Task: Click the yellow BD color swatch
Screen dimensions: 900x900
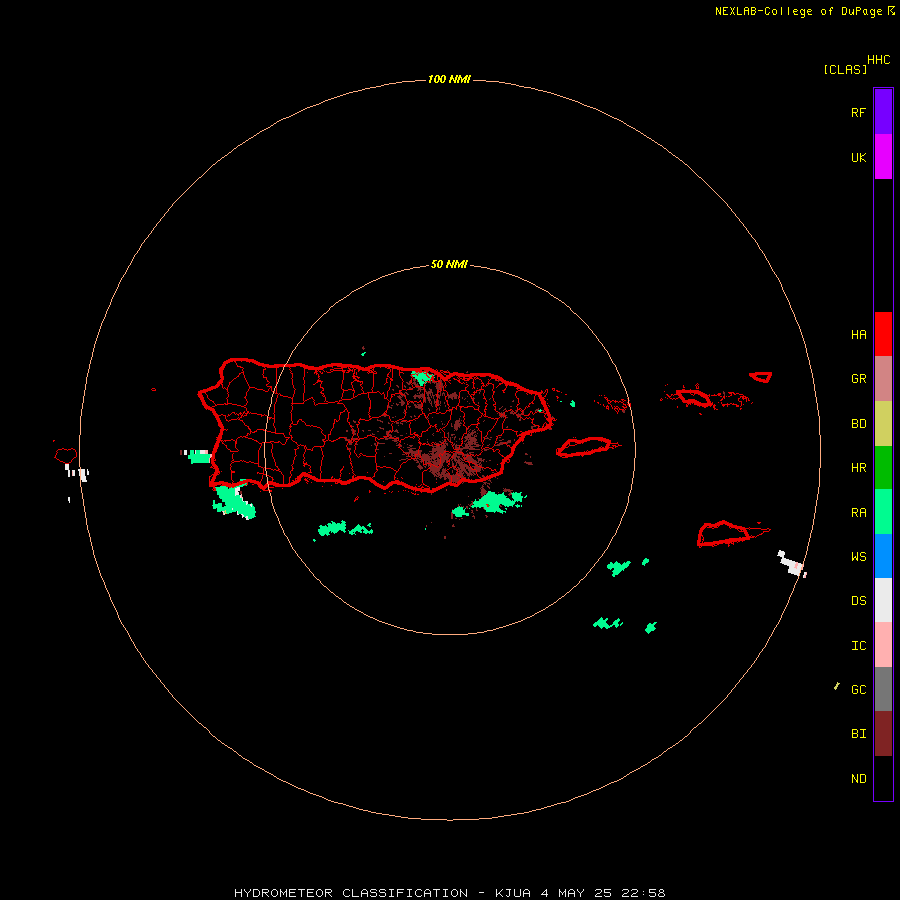Action: pos(883,424)
